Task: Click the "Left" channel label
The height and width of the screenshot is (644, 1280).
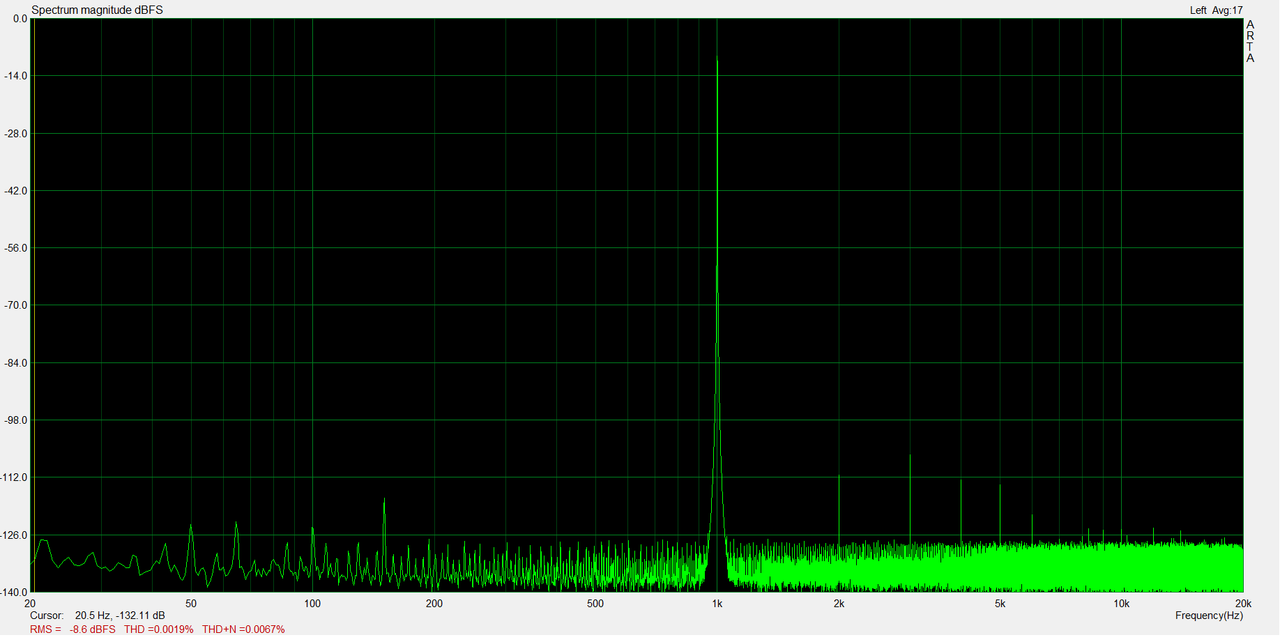Action: [1198, 10]
